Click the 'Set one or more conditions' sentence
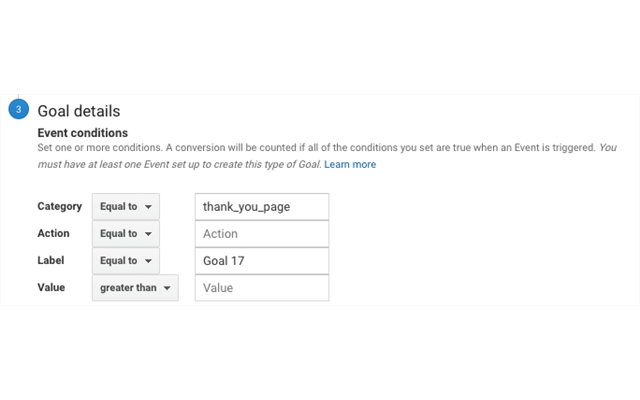 [x=98, y=148]
